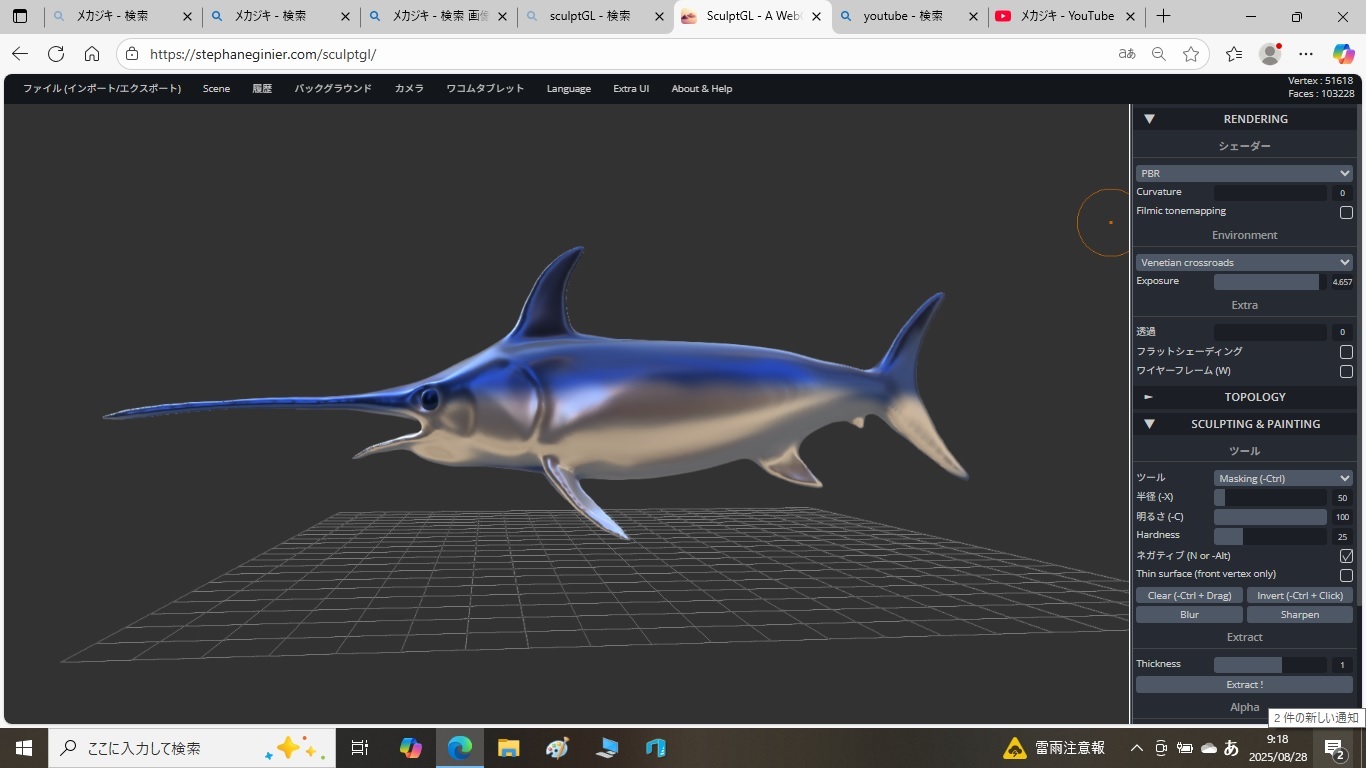This screenshot has width=1366, height=768.
Task: Open the Edge settings ellipsis menu
Action: tap(1306, 54)
